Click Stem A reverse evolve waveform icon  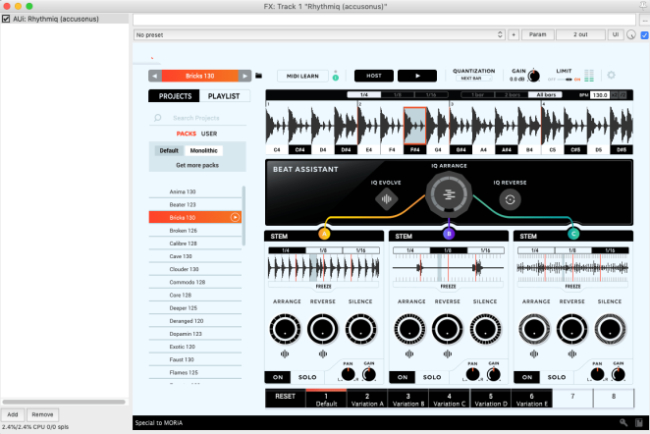pos(323,354)
